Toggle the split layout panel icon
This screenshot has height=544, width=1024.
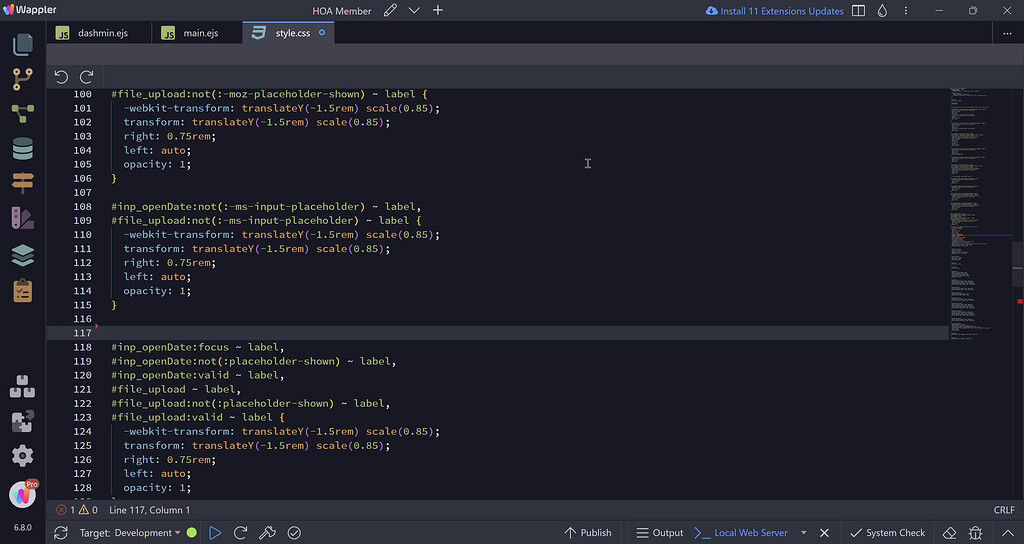[859, 10]
